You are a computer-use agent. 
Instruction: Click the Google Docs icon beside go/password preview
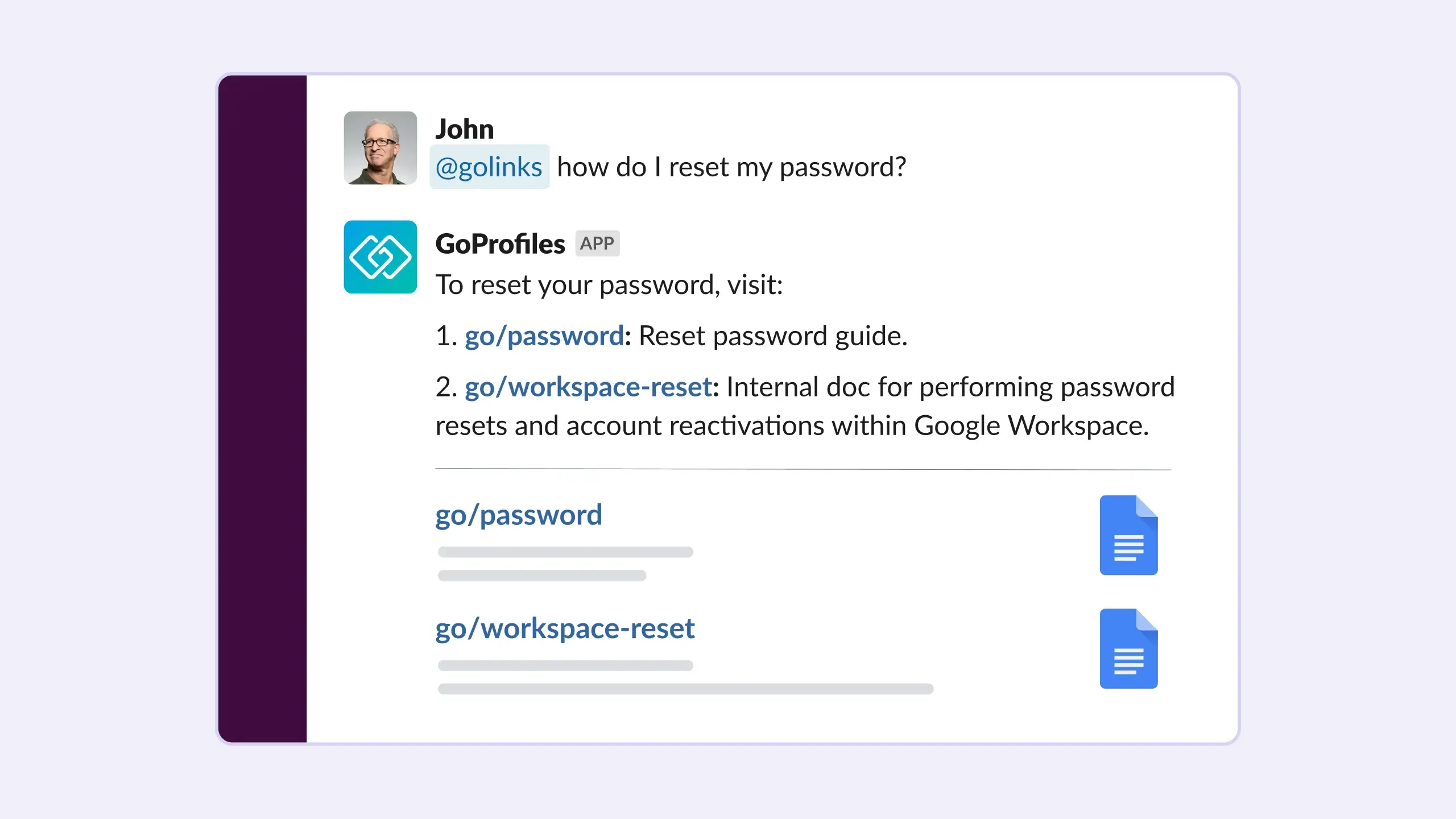coord(1128,535)
